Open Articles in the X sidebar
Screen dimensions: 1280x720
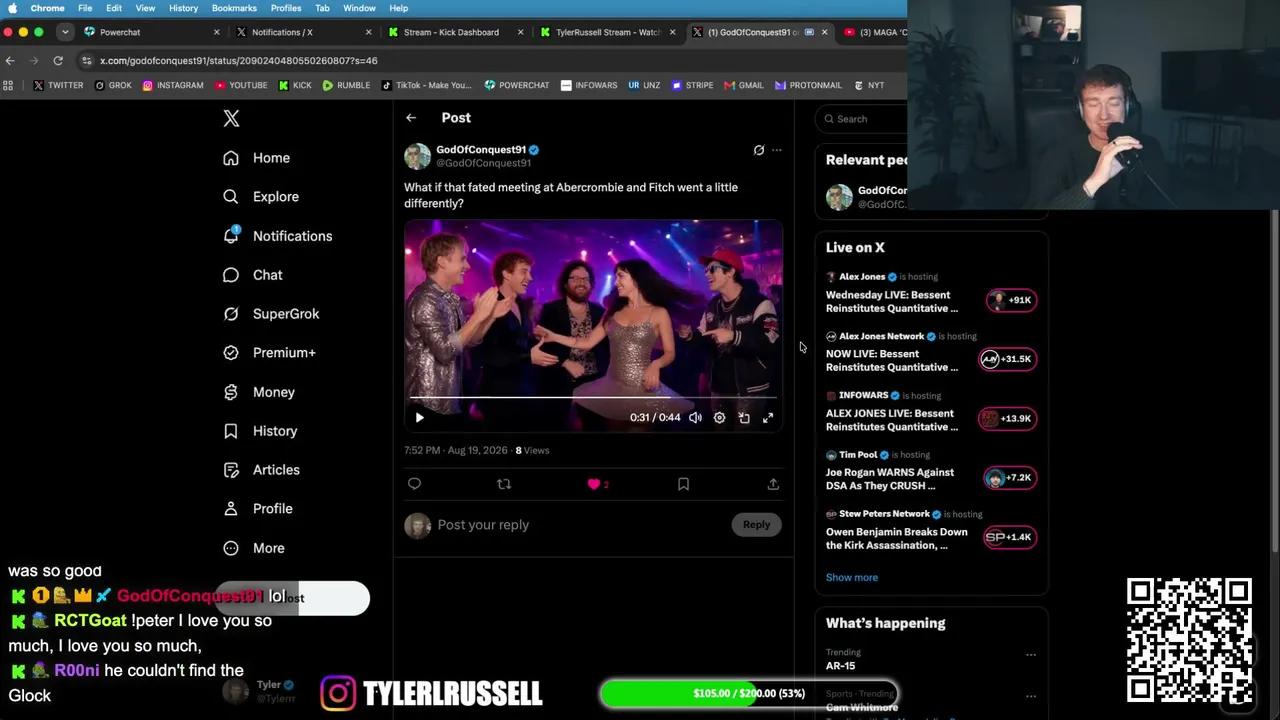pos(262,470)
